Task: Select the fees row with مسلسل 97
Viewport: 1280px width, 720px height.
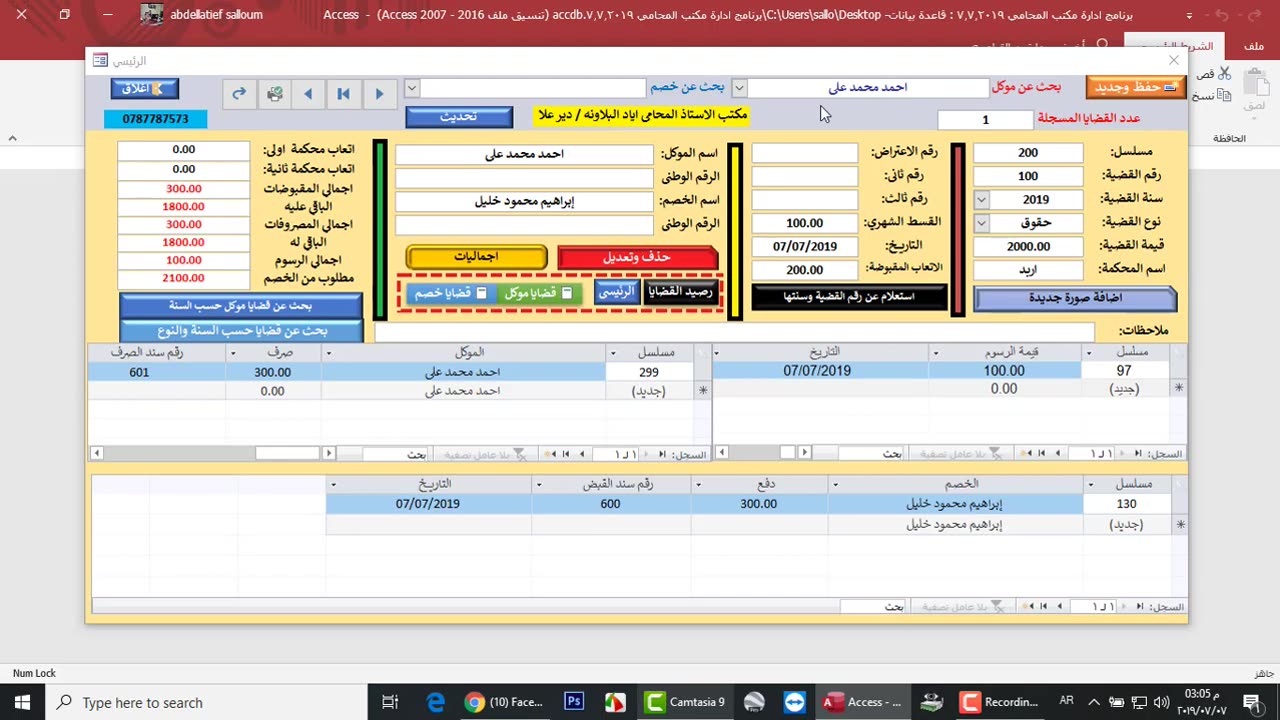Action: coord(950,371)
